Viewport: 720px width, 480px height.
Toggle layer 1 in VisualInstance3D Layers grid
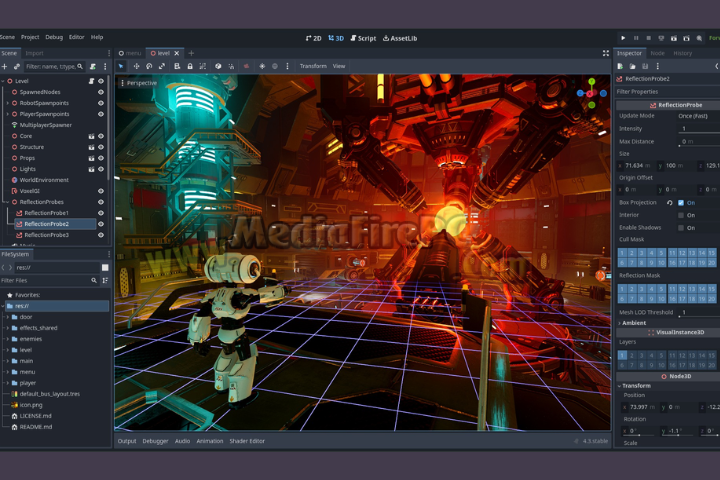tap(622, 355)
